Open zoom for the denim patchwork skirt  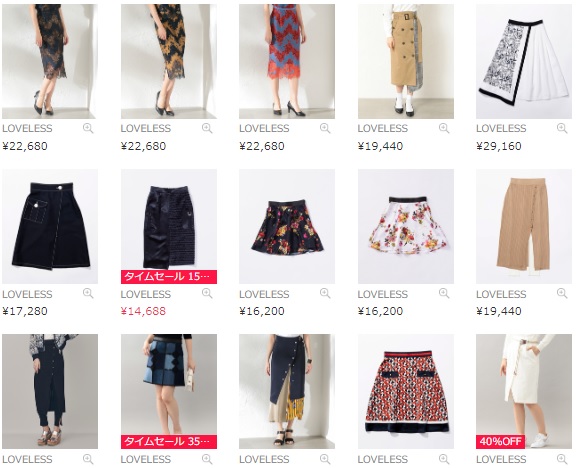tap(207, 459)
